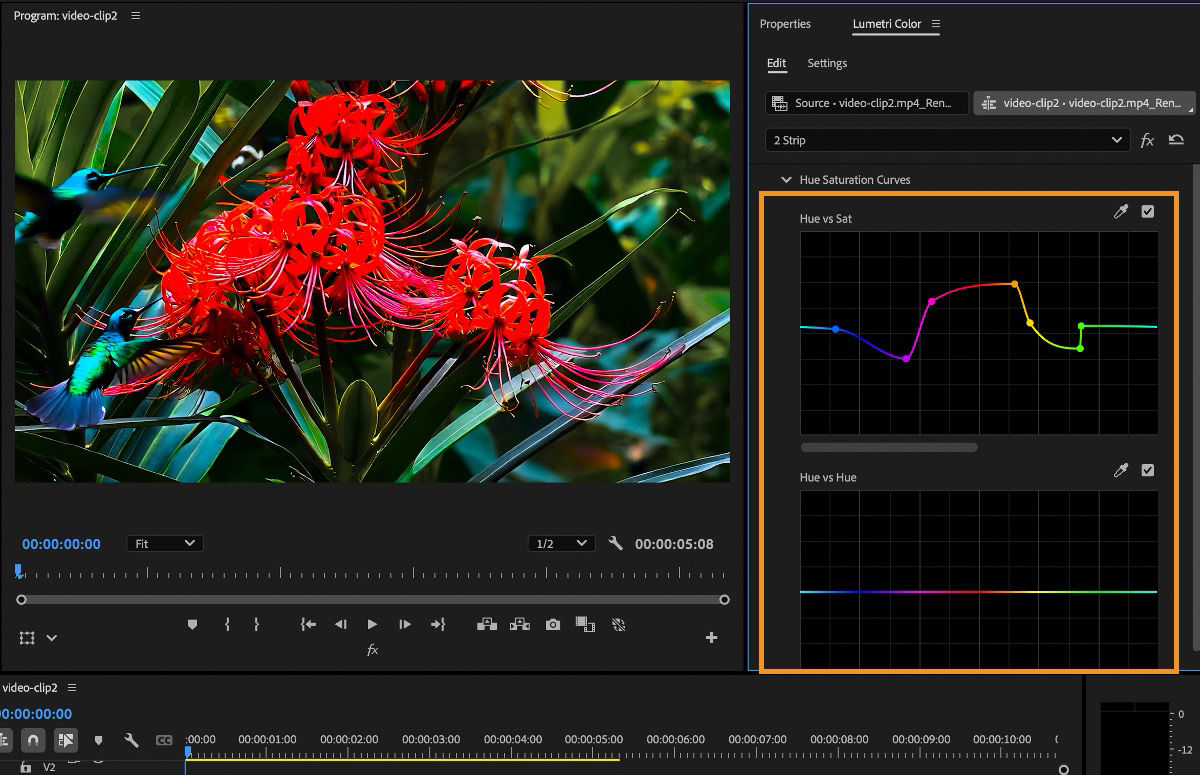The width and height of the screenshot is (1200, 775).
Task: Toggle Snap with the magnet icon
Action: click(34, 740)
